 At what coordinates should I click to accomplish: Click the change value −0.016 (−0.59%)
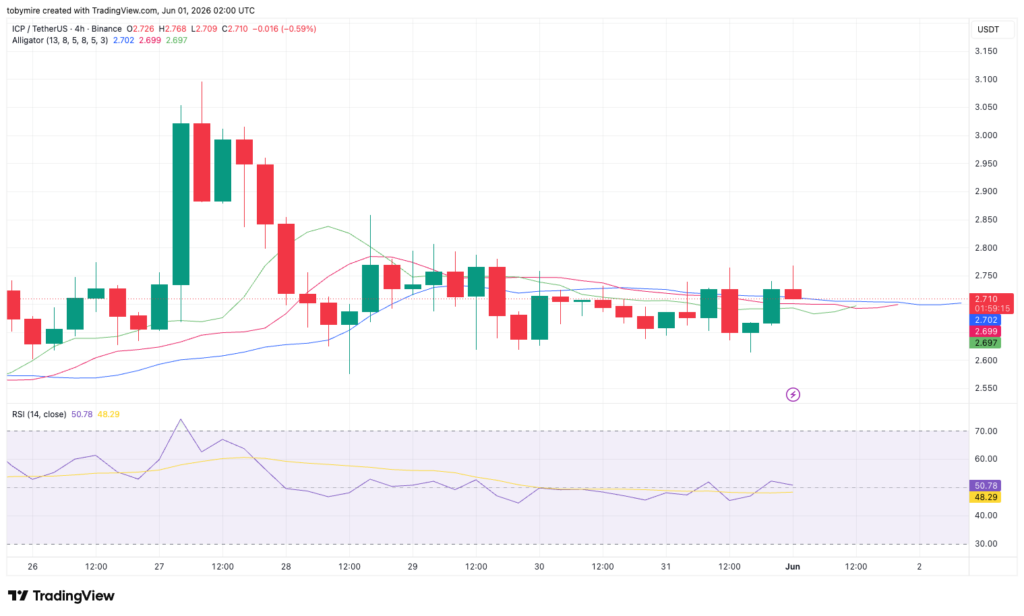[x=284, y=29]
